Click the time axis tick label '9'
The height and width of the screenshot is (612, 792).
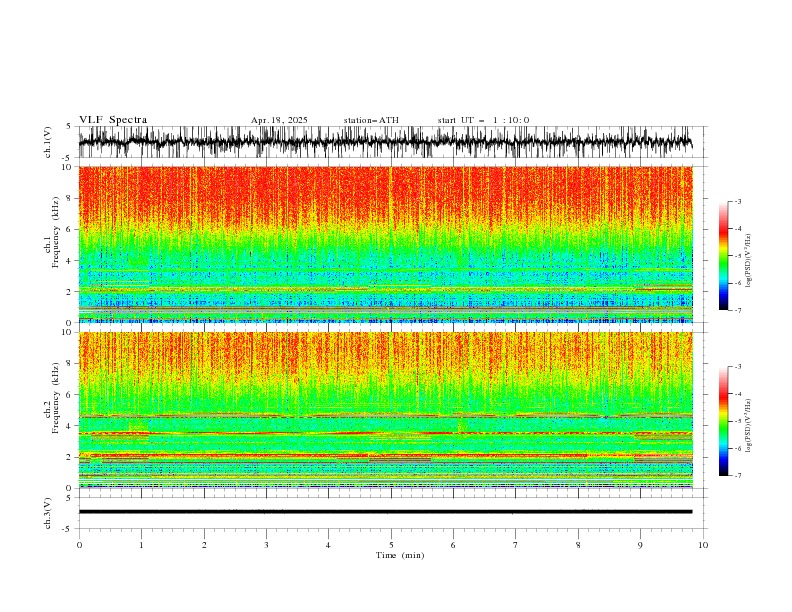(640, 545)
